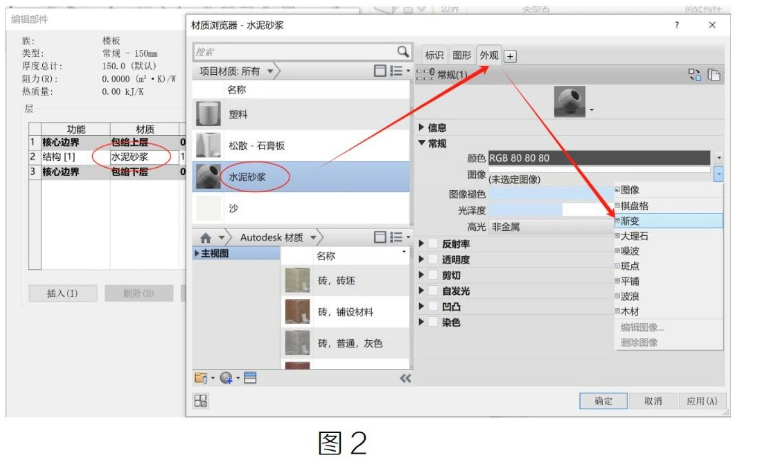
Task: Switch to the 图形 tab
Action: (461, 55)
